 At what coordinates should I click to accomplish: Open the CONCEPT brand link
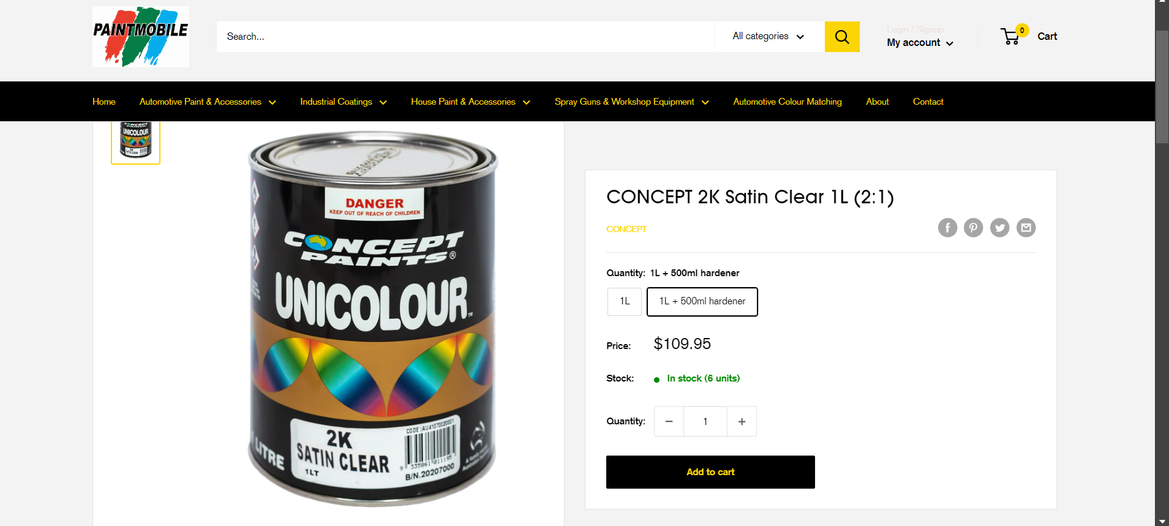tap(626, 229)
